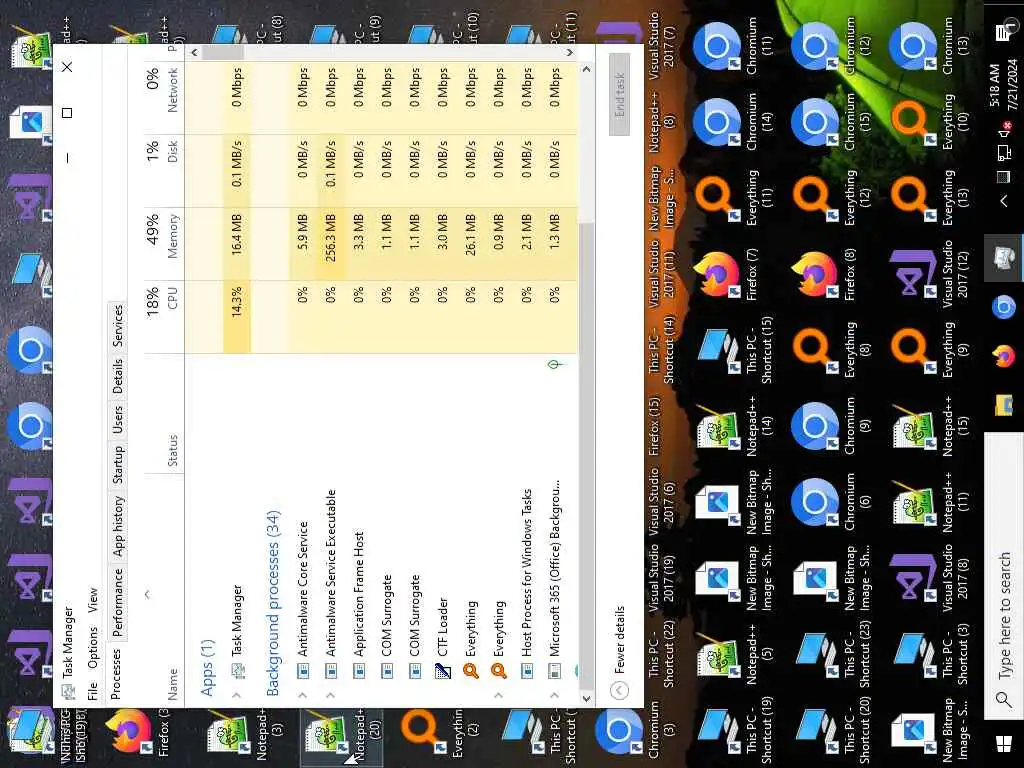1024x768 pixels.
Task: Select Host Process for Windows Tasks icon
Action: click(526, 670)
